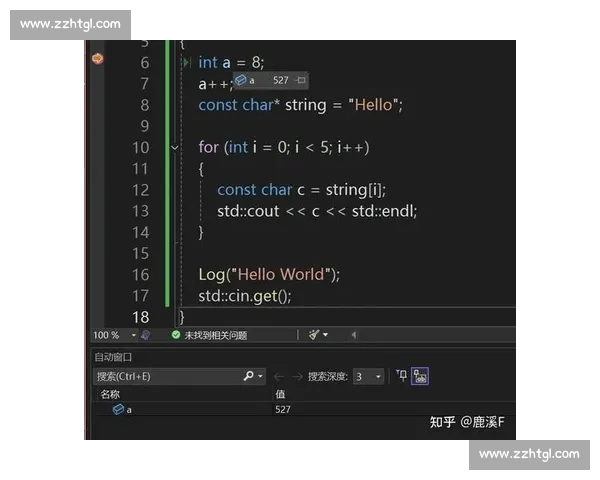Select the 自动窗口 panel title

tap(113, 357)
